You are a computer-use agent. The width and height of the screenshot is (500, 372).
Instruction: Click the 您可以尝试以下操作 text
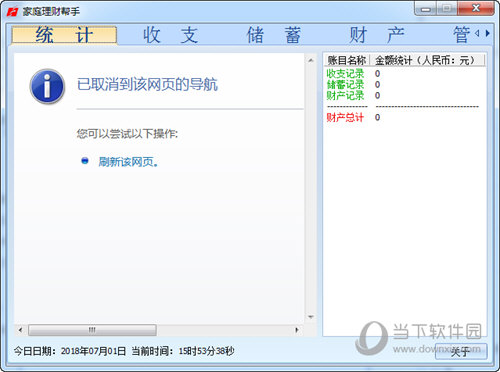click(x=127, y=134)
